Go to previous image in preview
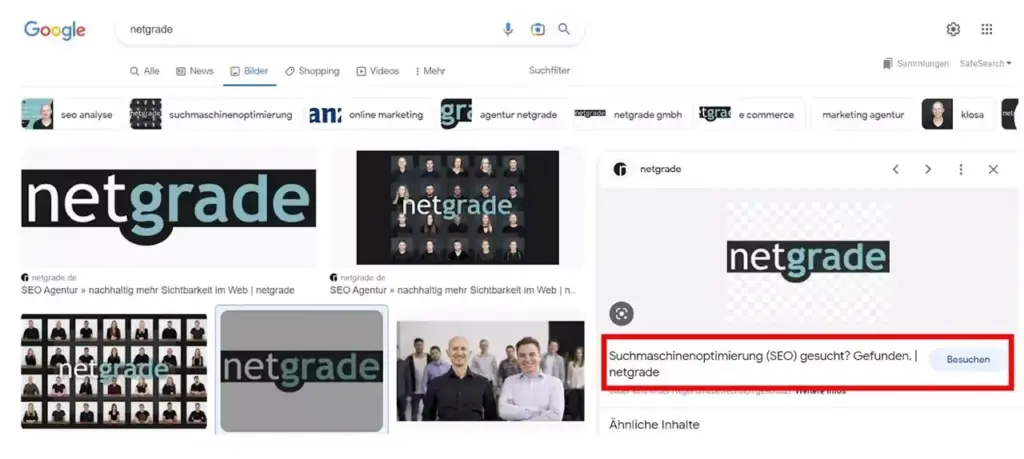The image size is (1024, 459). 896,169
